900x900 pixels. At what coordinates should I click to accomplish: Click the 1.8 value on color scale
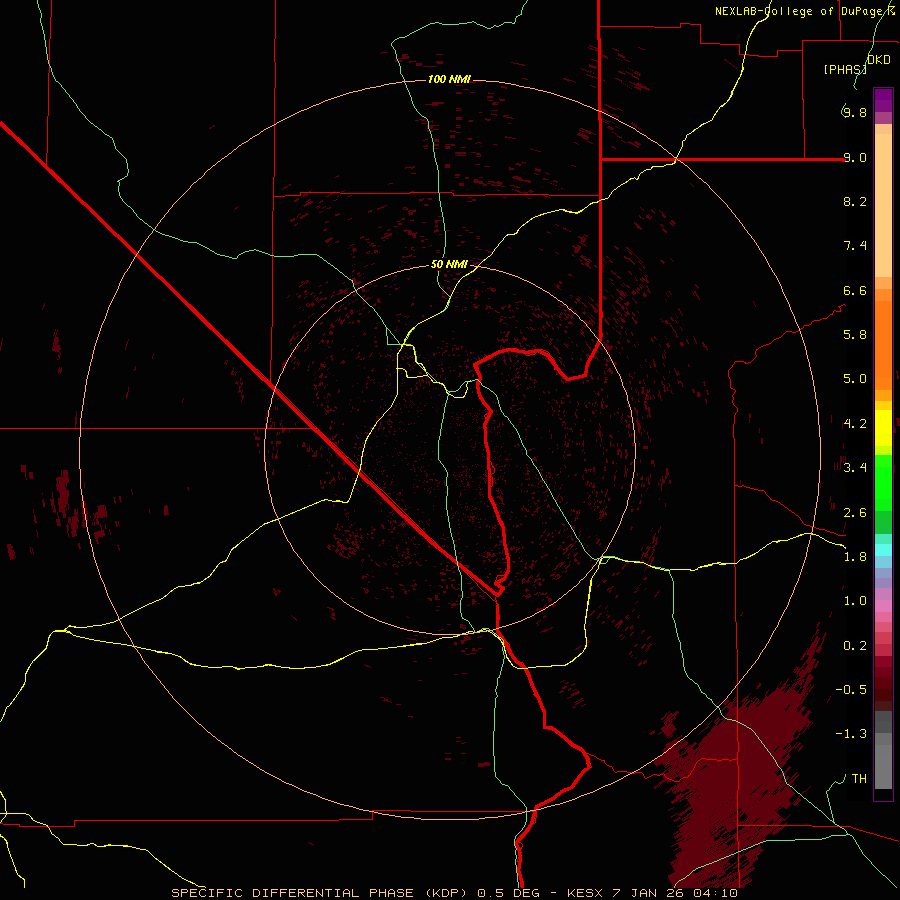point(855,557)
